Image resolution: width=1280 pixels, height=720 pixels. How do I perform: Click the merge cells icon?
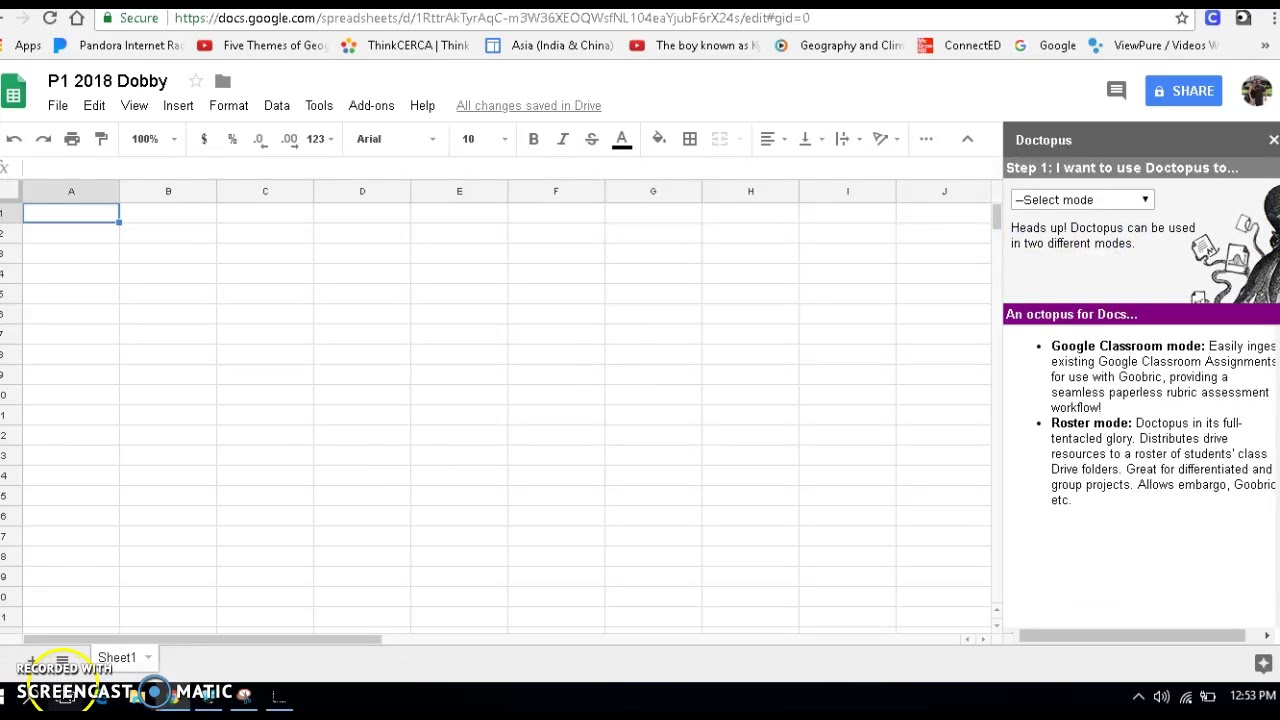719,139
